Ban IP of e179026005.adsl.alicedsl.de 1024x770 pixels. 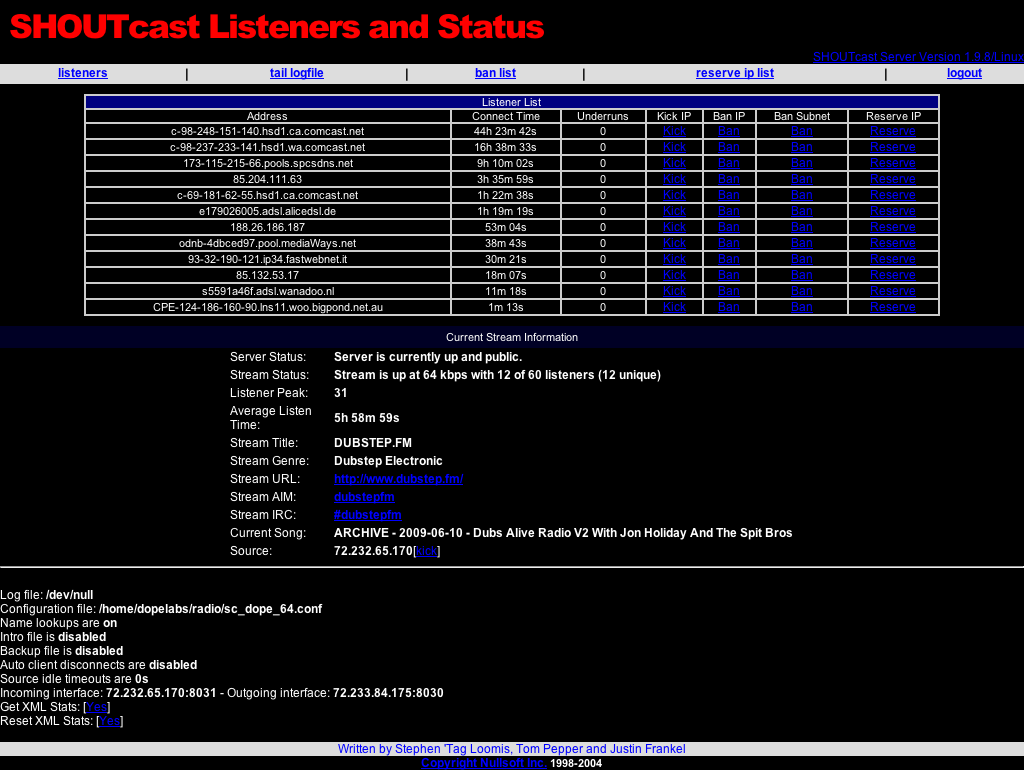click(x=729, y=211)
